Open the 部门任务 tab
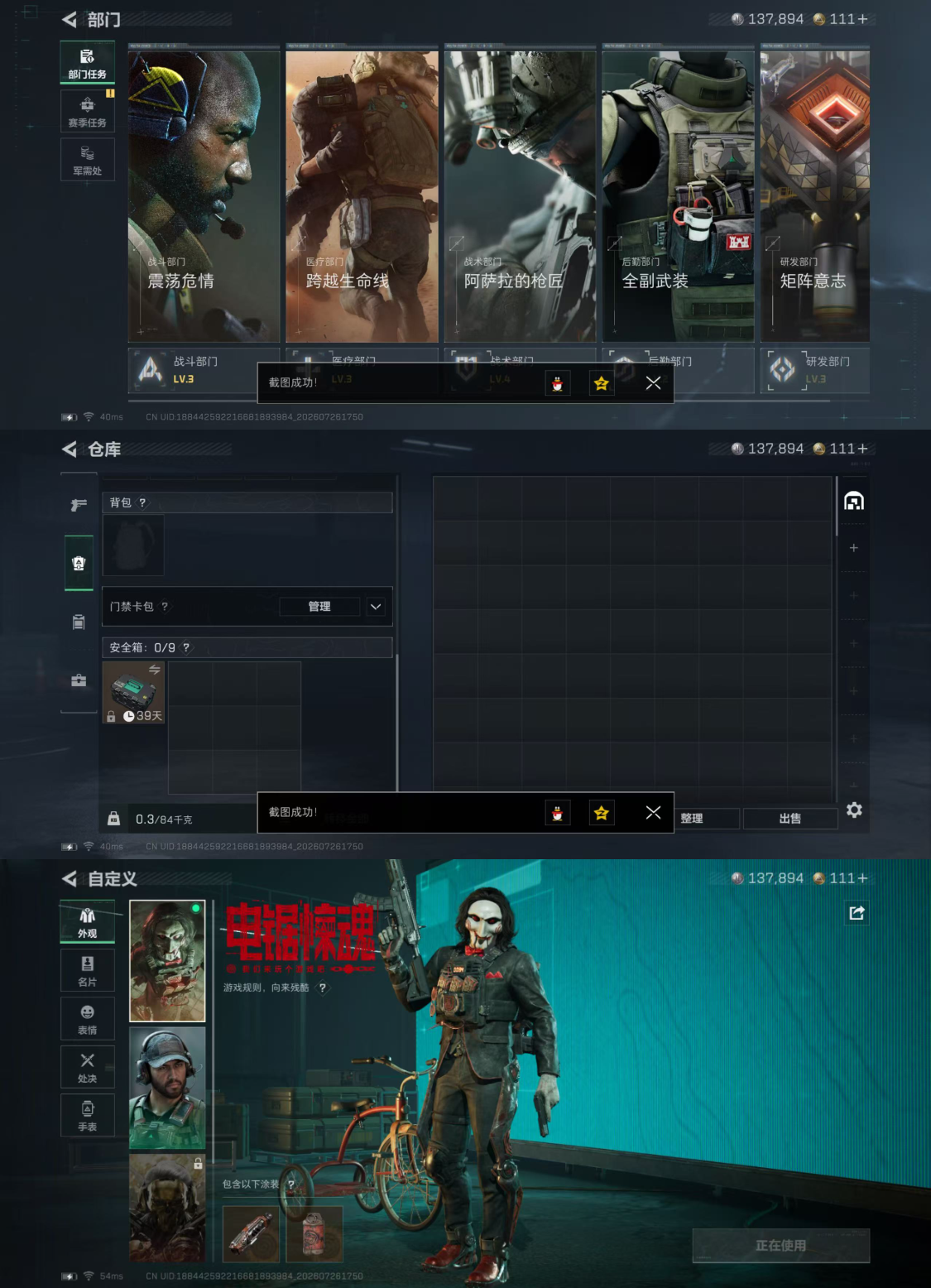The height and width of the screenshot is (1288, 931). pyautogui.click(x=87, y=63)
